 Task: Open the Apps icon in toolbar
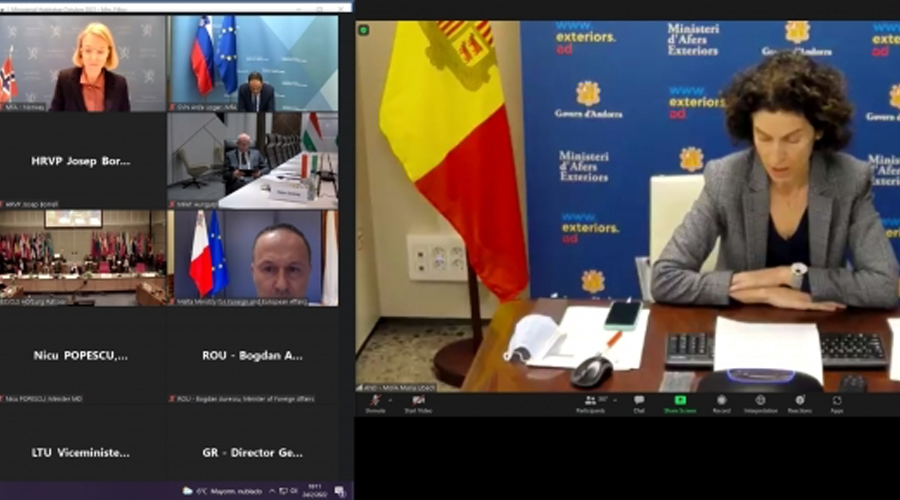click(837, 400)
